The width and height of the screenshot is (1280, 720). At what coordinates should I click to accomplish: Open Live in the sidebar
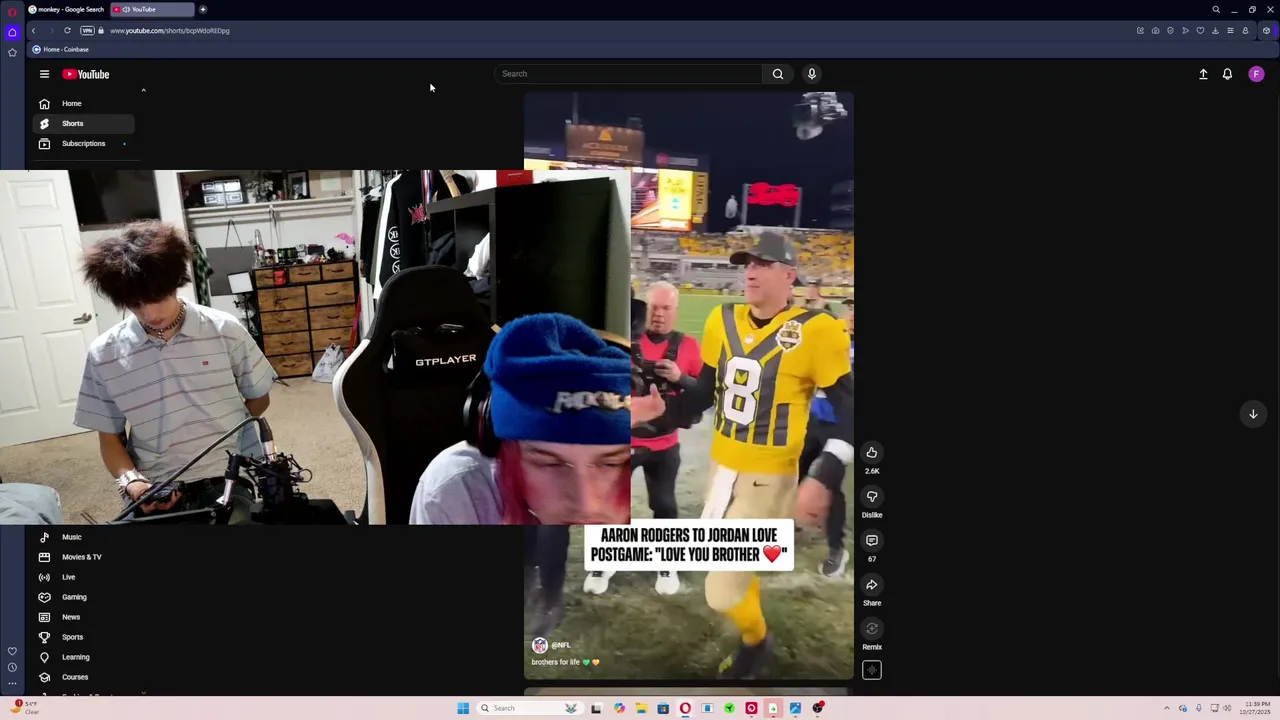84,577
